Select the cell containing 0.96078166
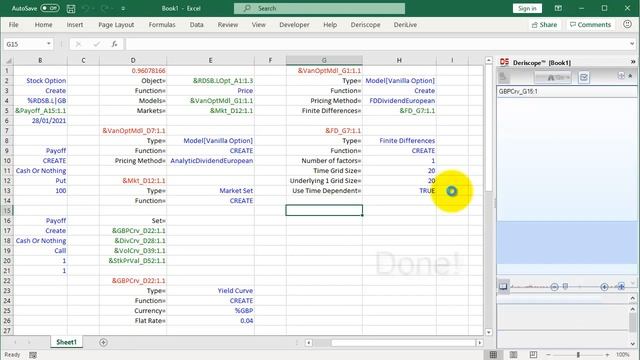This screenshot has width=640, height=360. (133, 71)
